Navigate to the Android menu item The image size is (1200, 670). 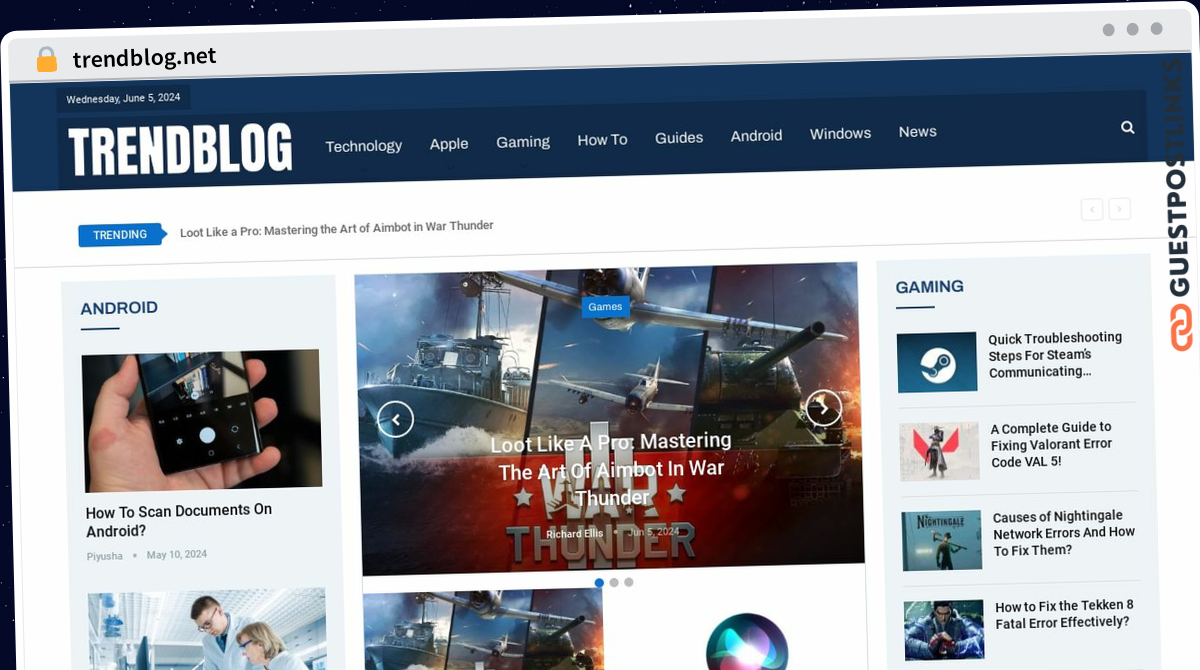[756, 135]
